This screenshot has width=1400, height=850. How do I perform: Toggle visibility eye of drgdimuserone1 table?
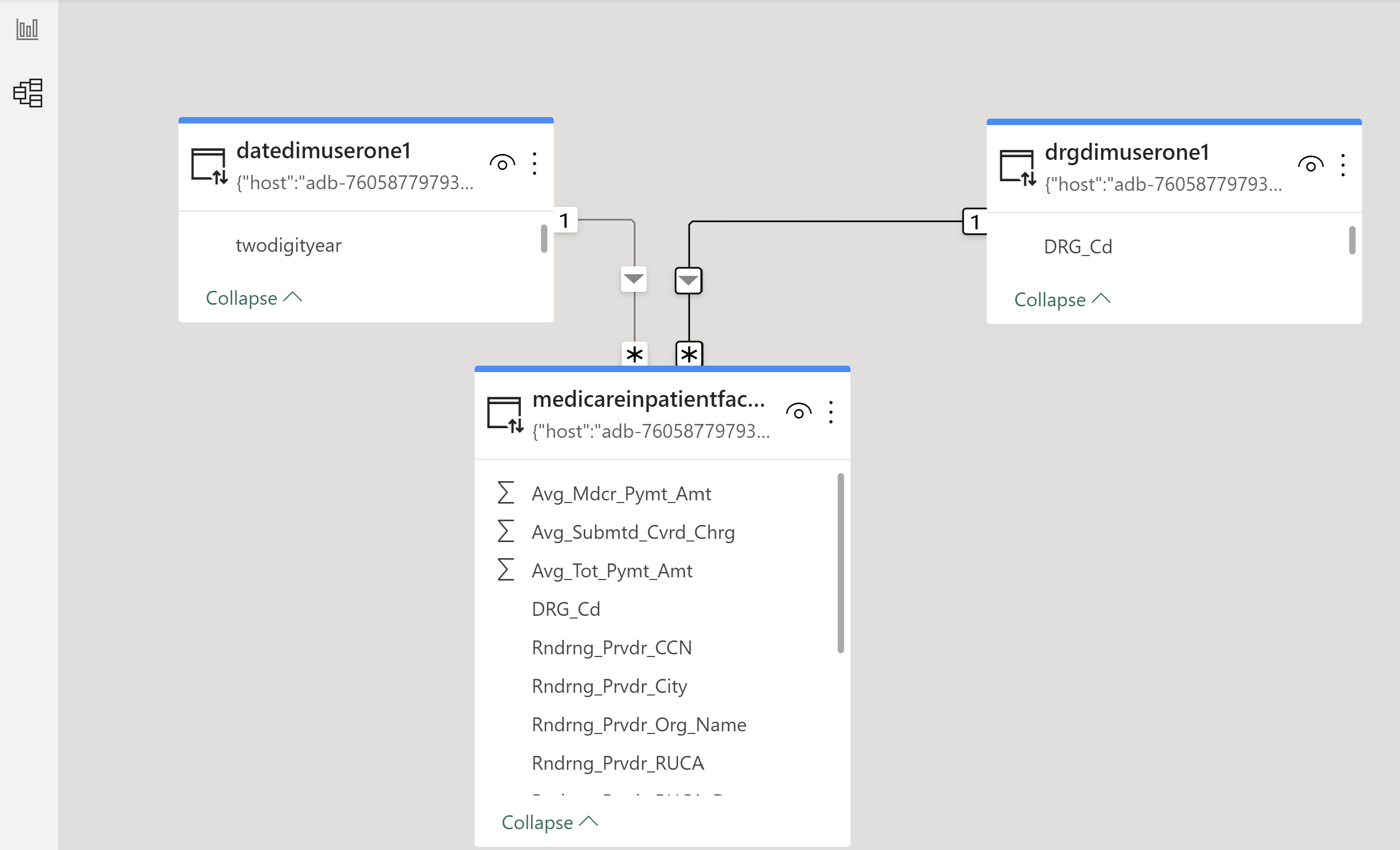click(1310, 166)
